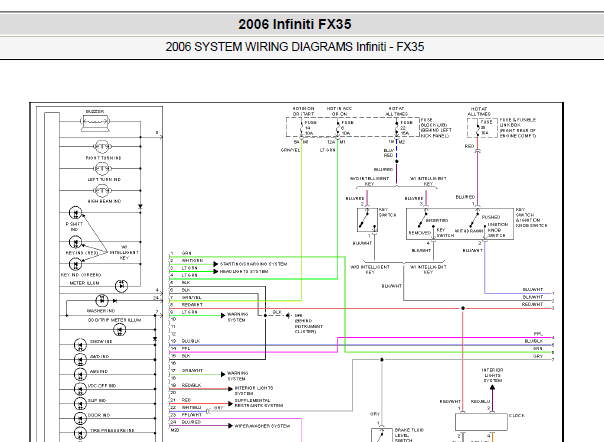Click the "KEY SWITCH & IGNITION KNOB SWITCH" label
The width and height of the screenshot is (604, 442).
[x=531, y=218]
